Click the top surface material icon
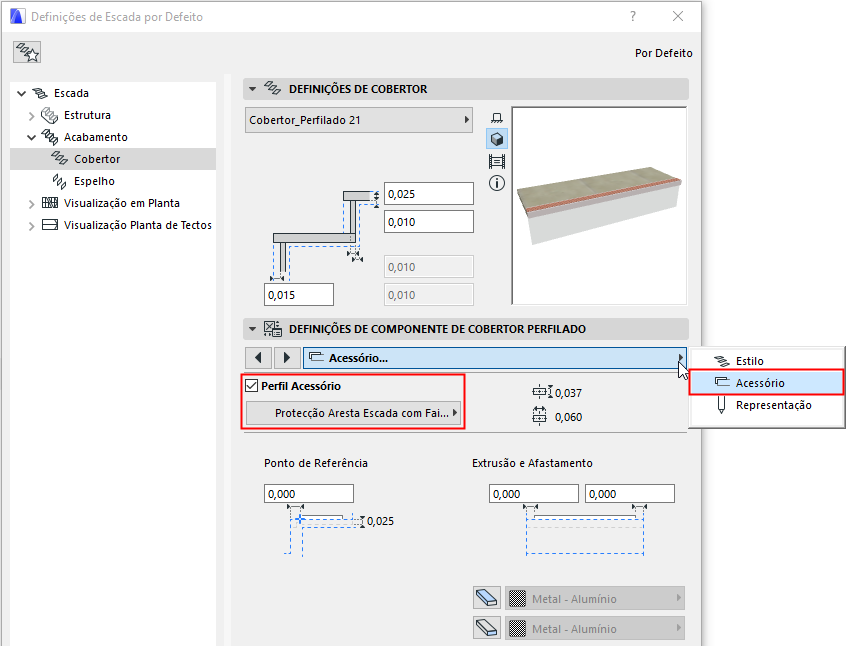 (x=487, y=598)
